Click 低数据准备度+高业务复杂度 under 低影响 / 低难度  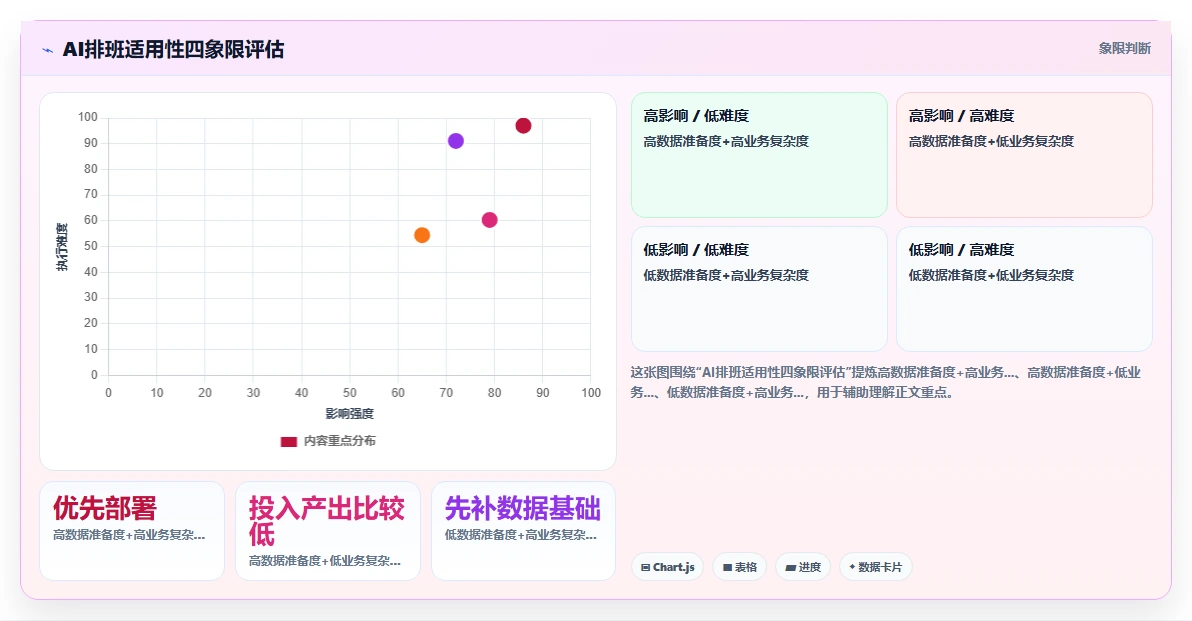[x=726, y=275]
